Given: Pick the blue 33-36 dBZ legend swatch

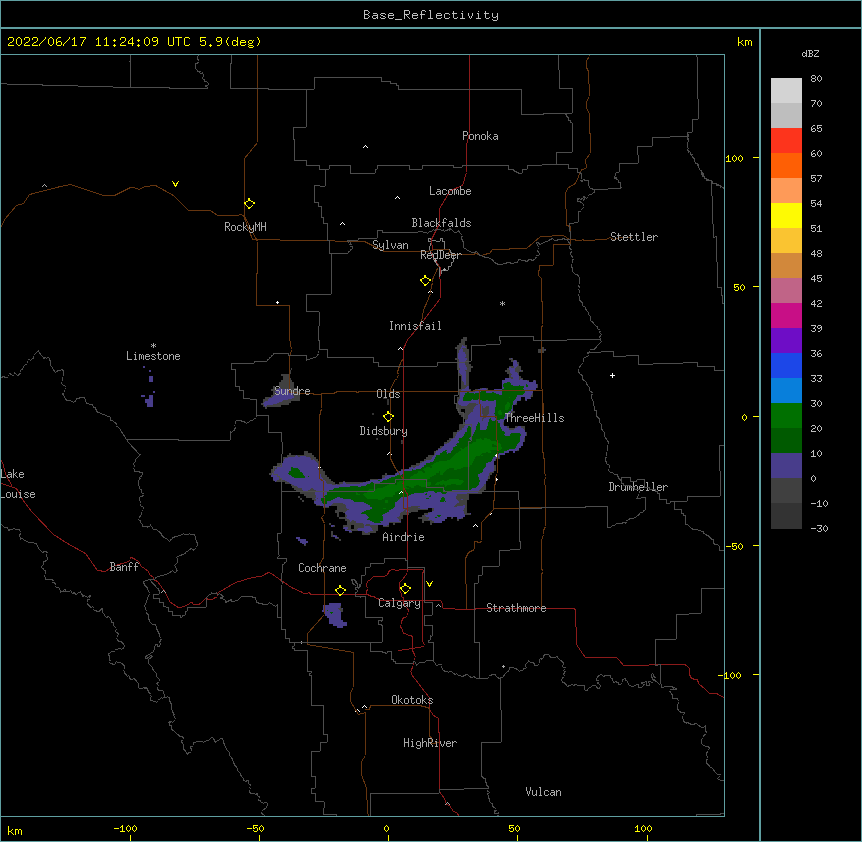Looking at the screenshot, I should tap(786, 365).
